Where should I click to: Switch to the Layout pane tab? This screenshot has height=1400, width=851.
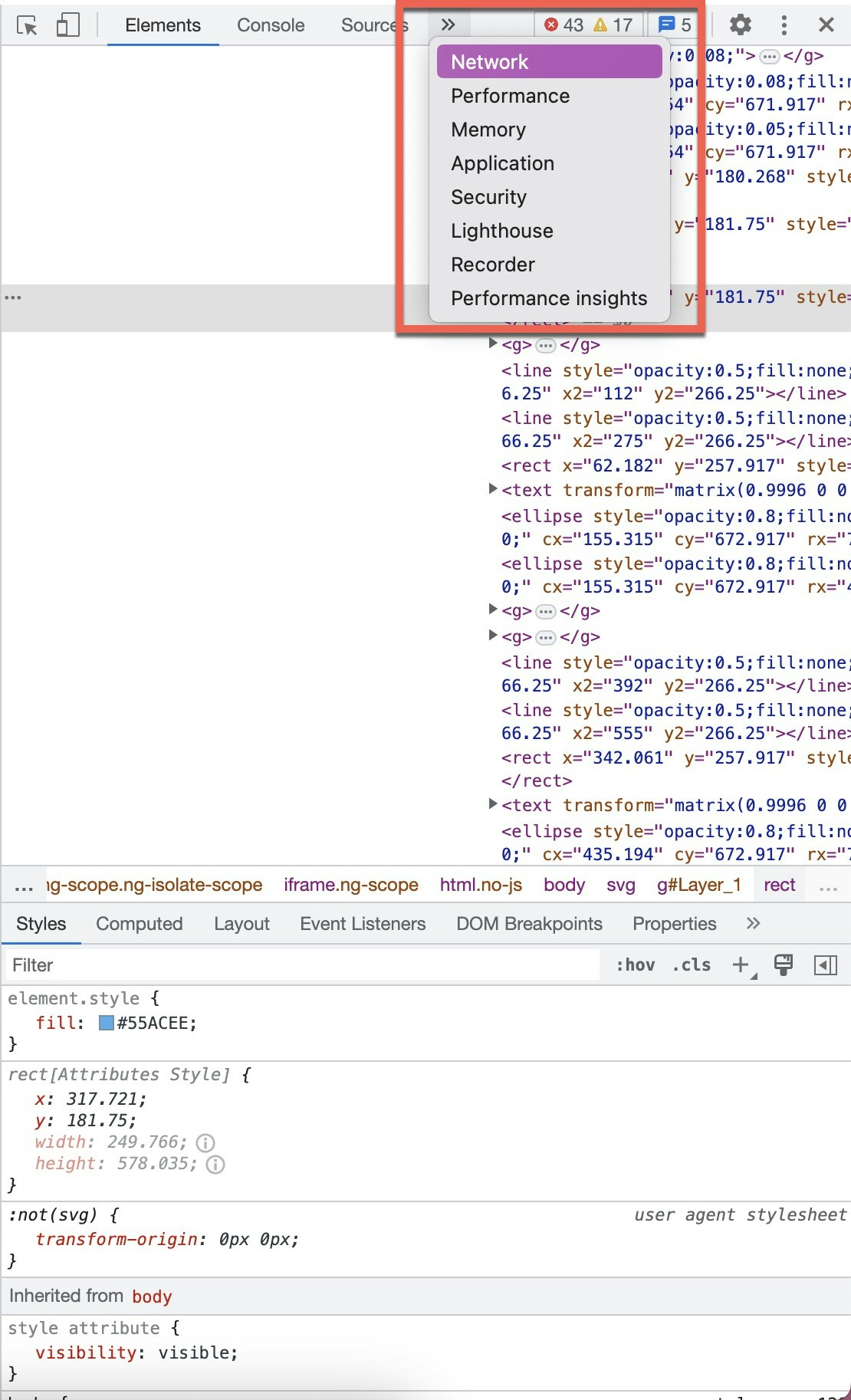click(x=242, y=924)
